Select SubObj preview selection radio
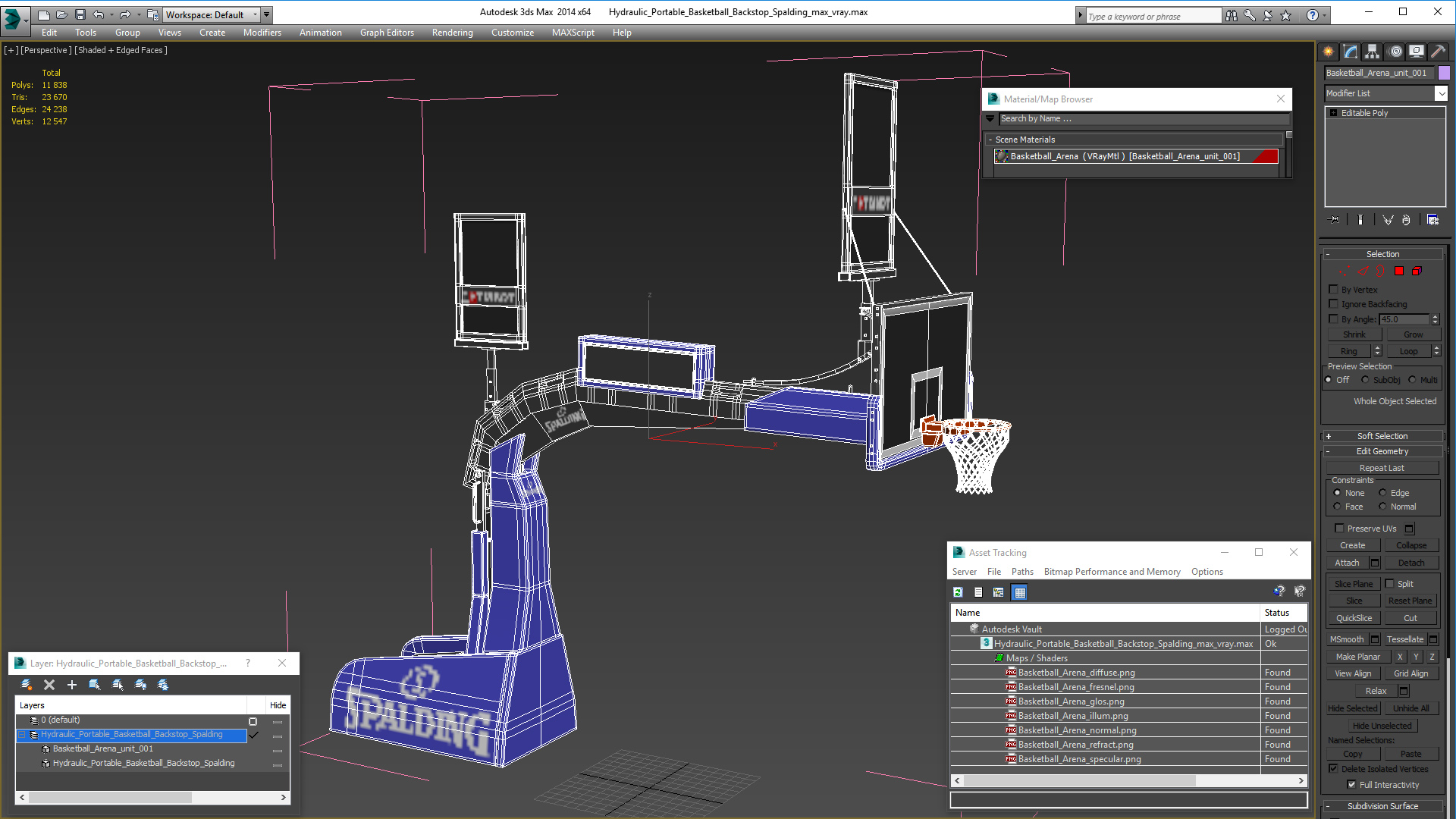 point(1365,379)
